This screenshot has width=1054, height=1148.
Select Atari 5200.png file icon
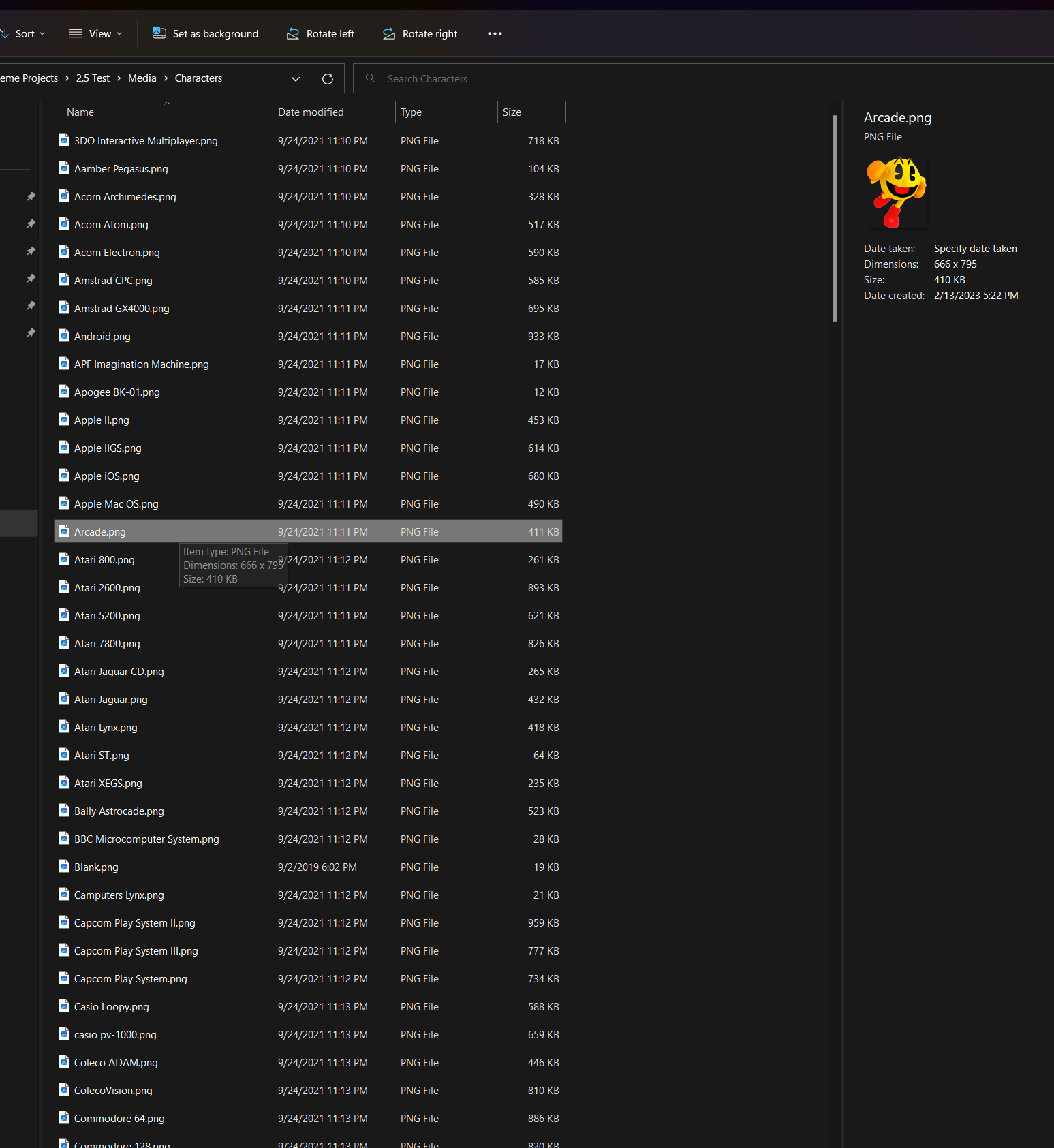pos(64,615)
